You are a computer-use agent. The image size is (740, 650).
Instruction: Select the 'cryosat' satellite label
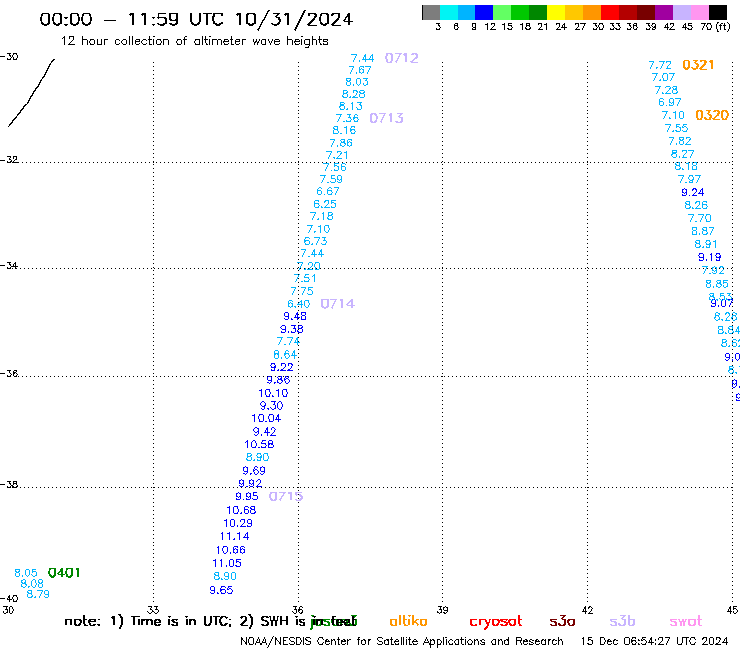click(496, 621)
